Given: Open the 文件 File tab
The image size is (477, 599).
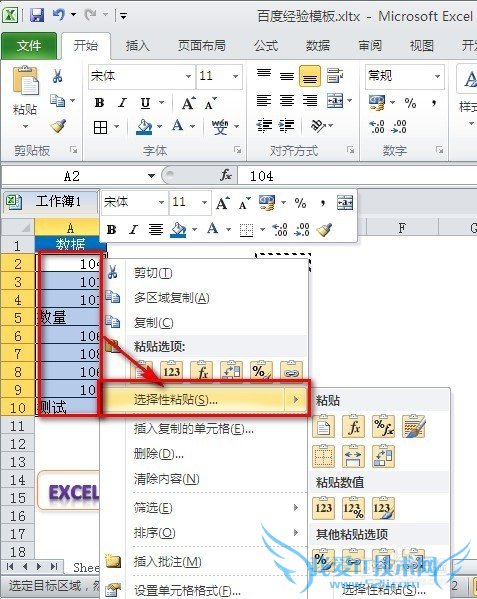Looking at the screenshot, I should [x=29, y=46].
